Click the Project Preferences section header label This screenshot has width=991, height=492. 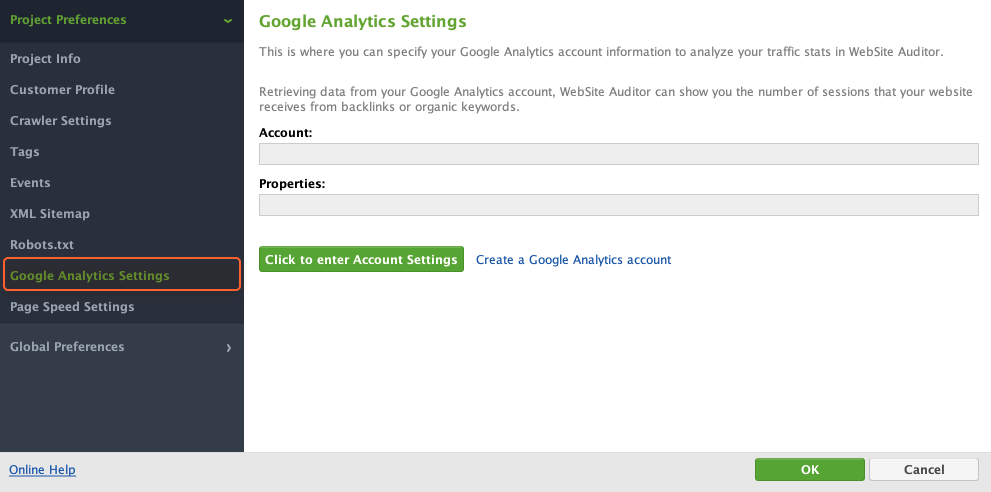click(x=68, y=20)
